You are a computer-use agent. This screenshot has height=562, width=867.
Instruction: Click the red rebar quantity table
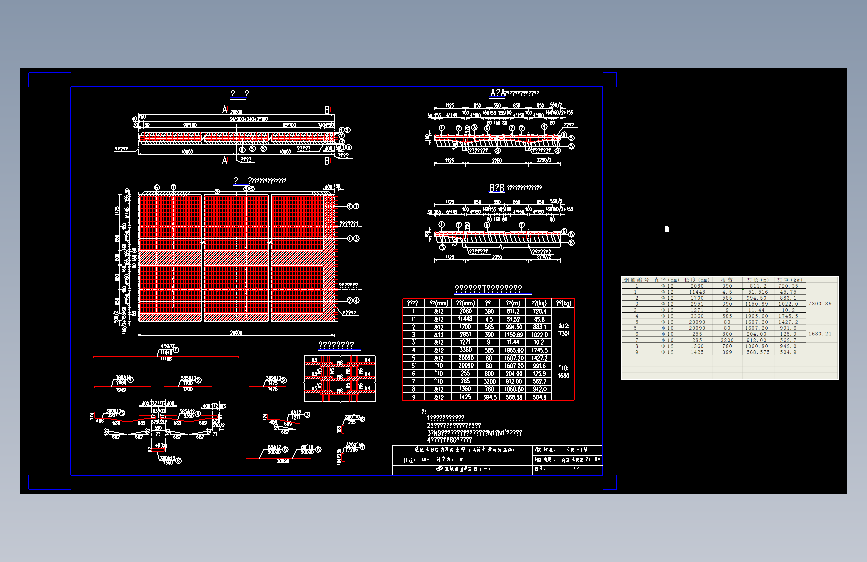coord(488,350)
